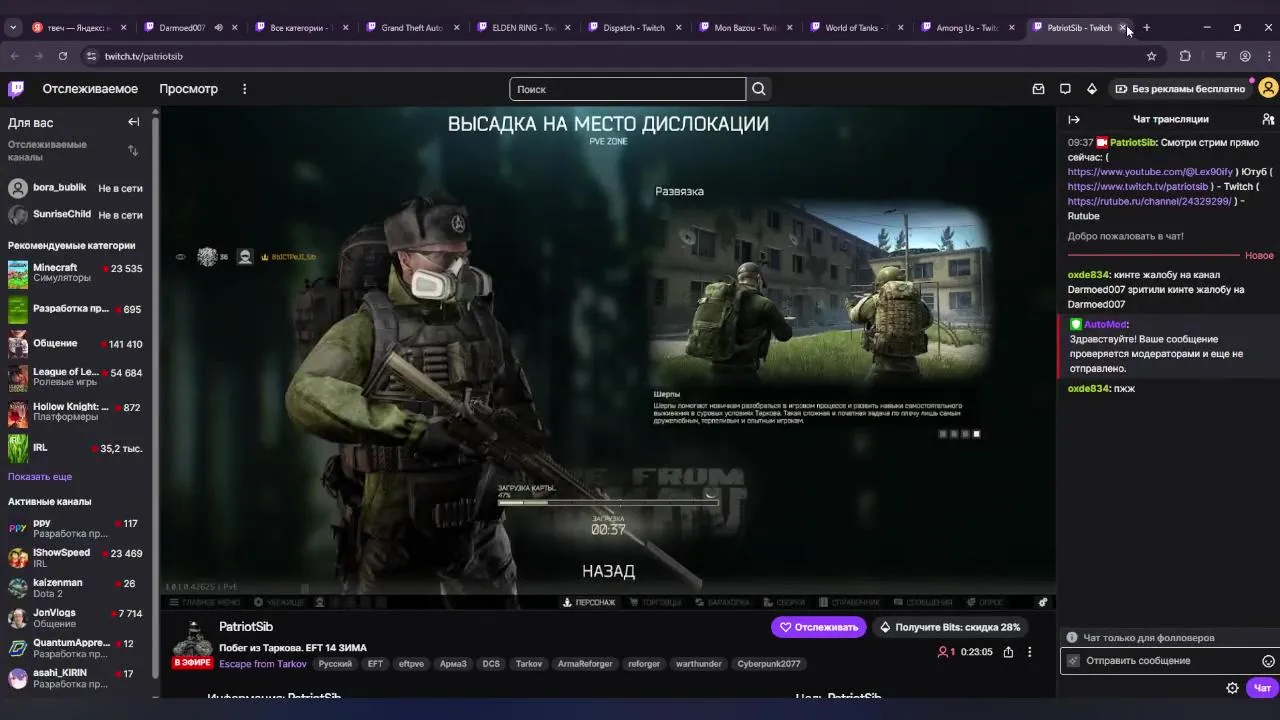Image resolution: width=1280 pixels, height=720 pixels.
Task: Open Minecraft recommended category
Action: point(75,273)
